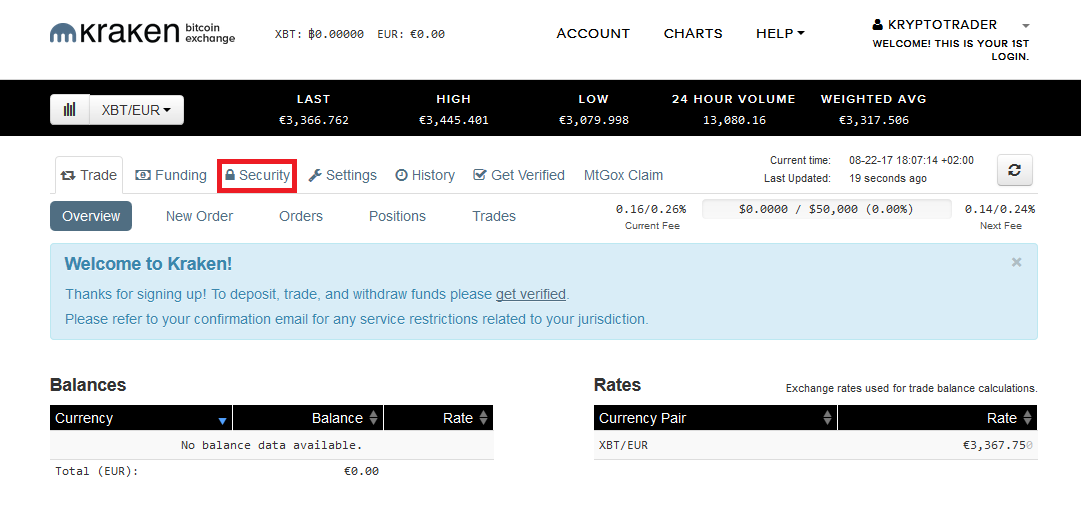Click the €3,367.75 rate value

click(998, 445)
